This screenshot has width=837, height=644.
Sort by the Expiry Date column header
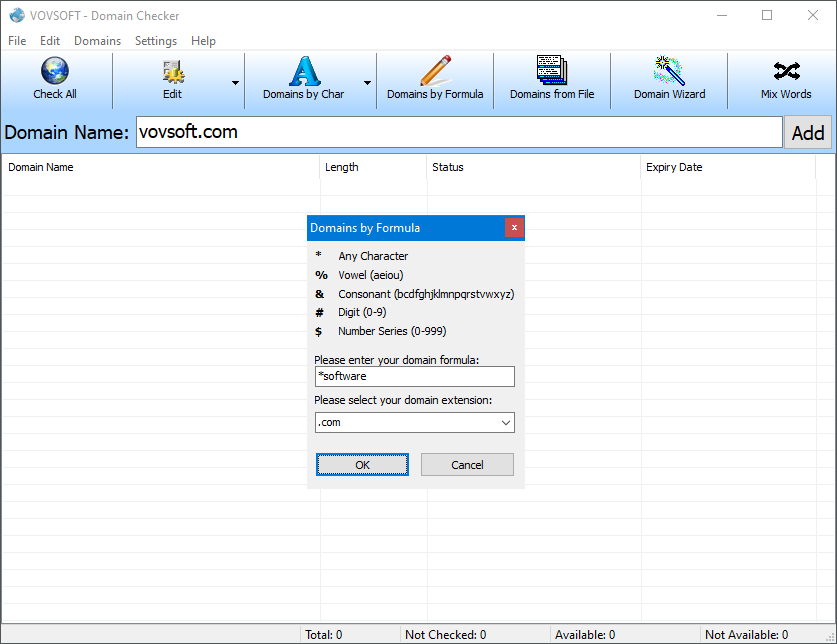728,167
